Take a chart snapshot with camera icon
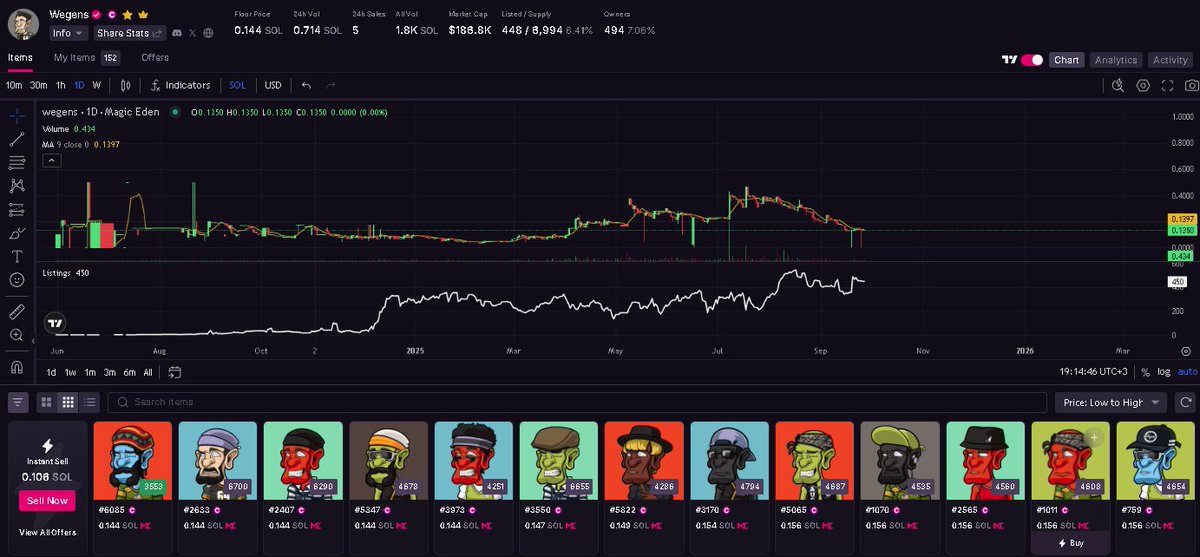This screenshot has height=557, width=1200. [1190, 86]
